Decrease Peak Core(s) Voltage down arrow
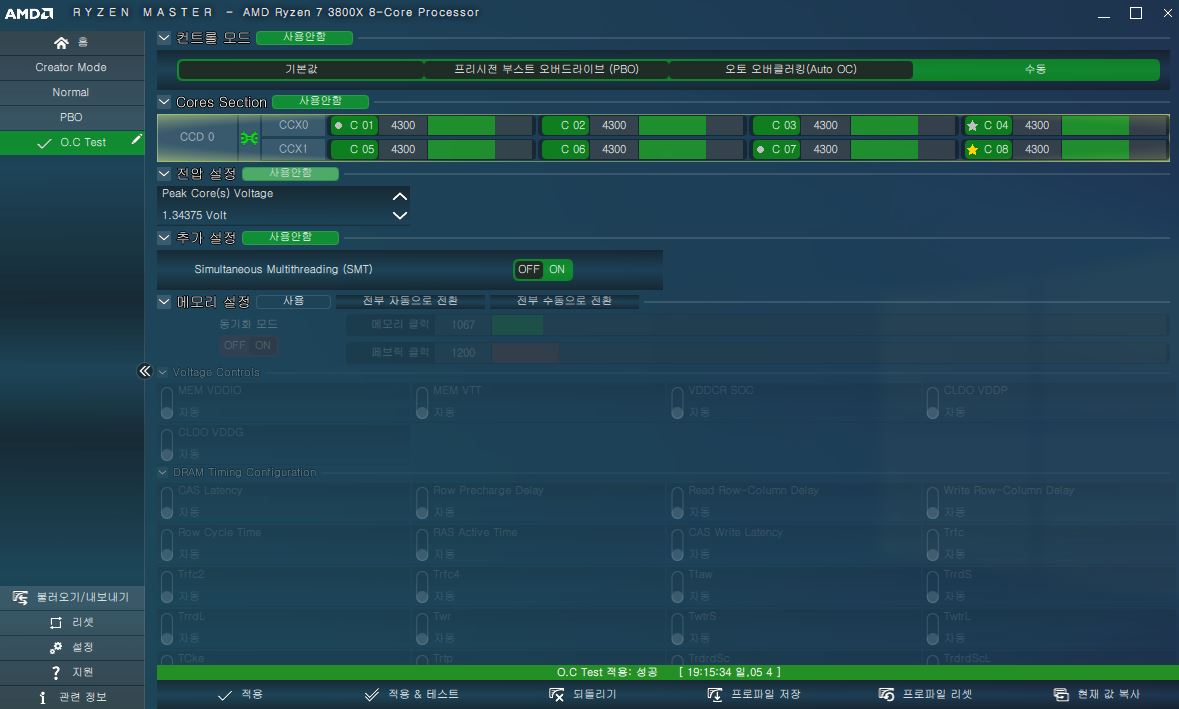This screenshot has height=709, width=1179. click(x=400, y=215)
